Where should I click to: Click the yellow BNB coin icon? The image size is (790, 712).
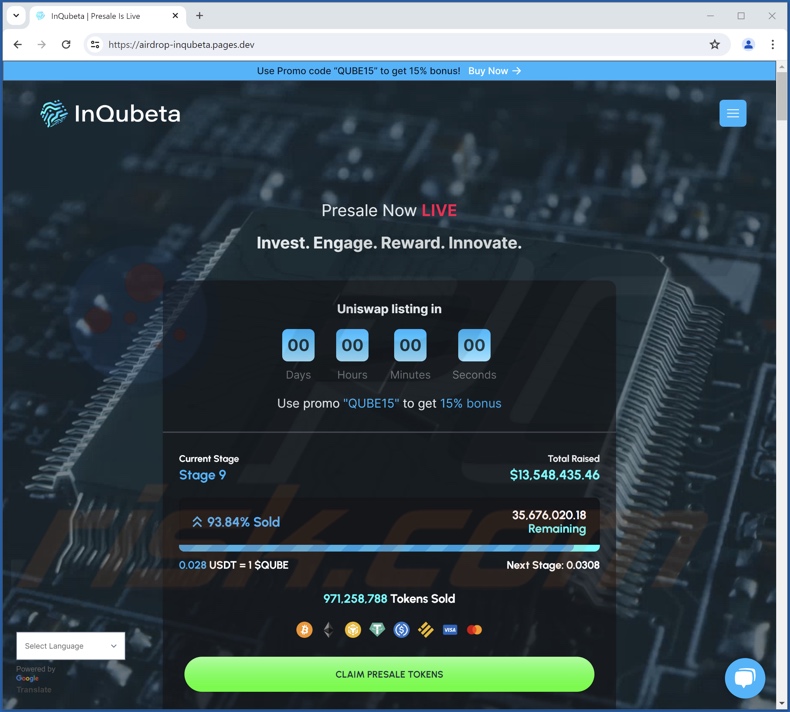point(353,629)
